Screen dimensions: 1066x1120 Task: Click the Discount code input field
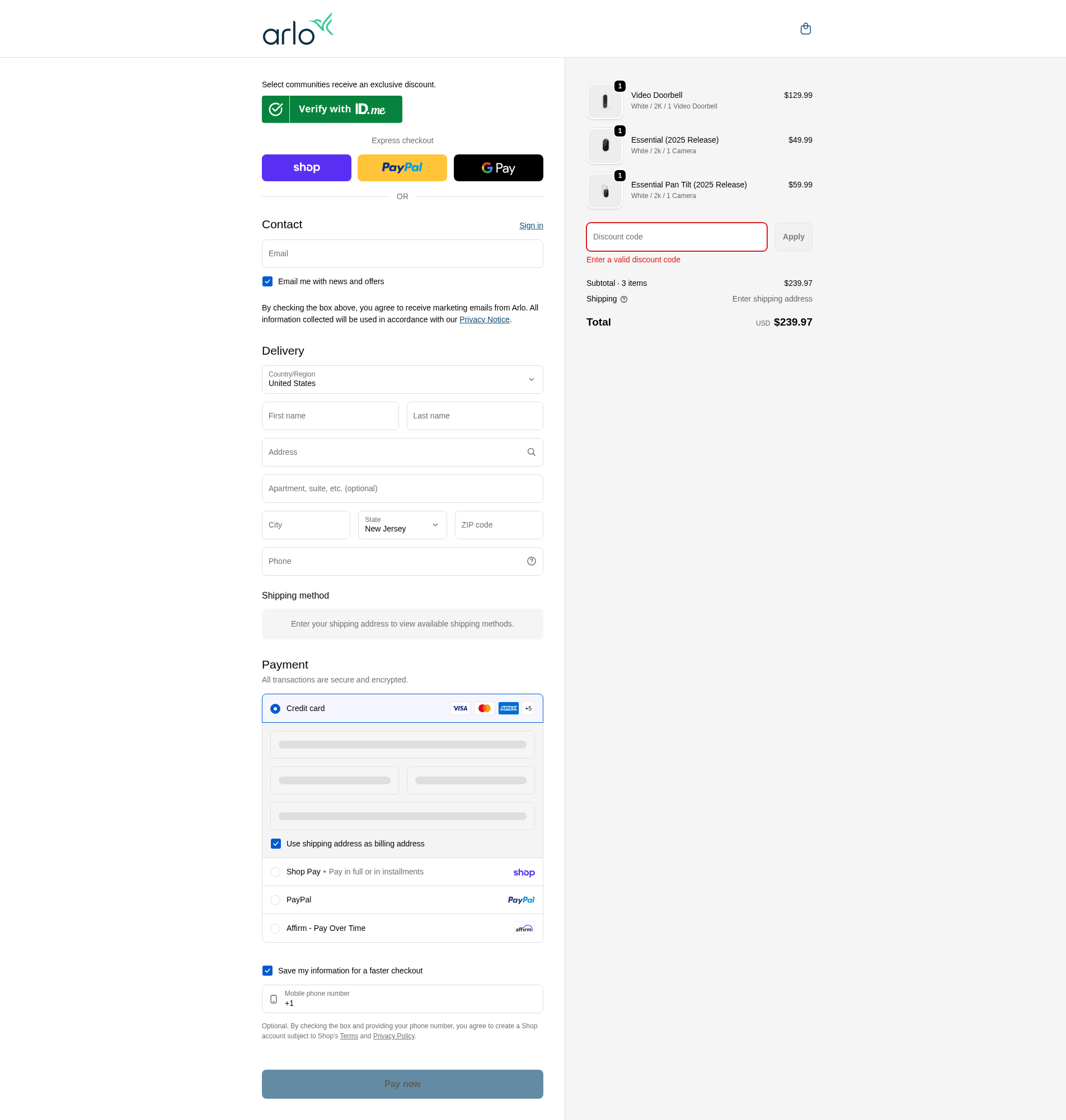(676, 237)
